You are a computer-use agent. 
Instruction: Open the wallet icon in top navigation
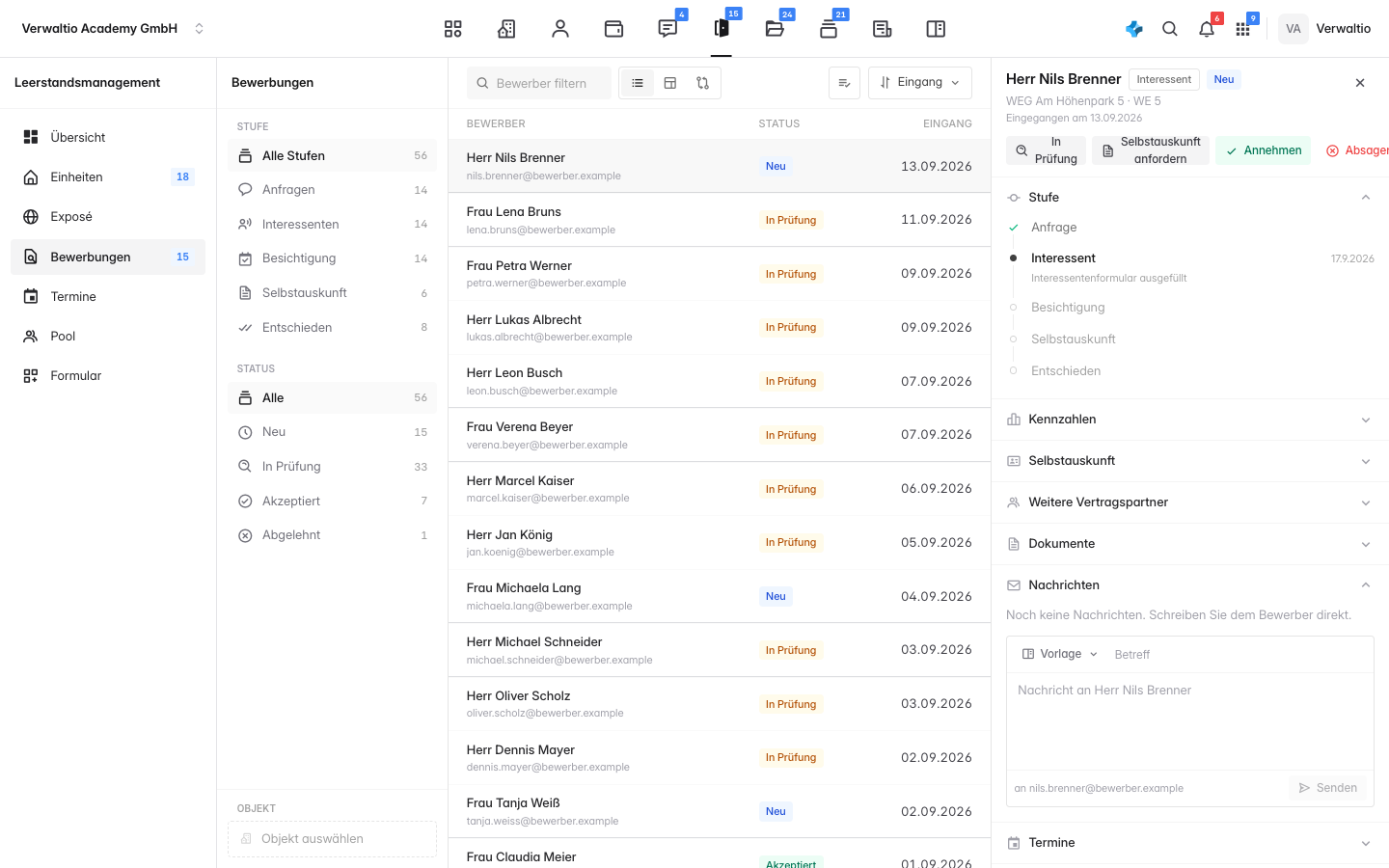(613, 29)
